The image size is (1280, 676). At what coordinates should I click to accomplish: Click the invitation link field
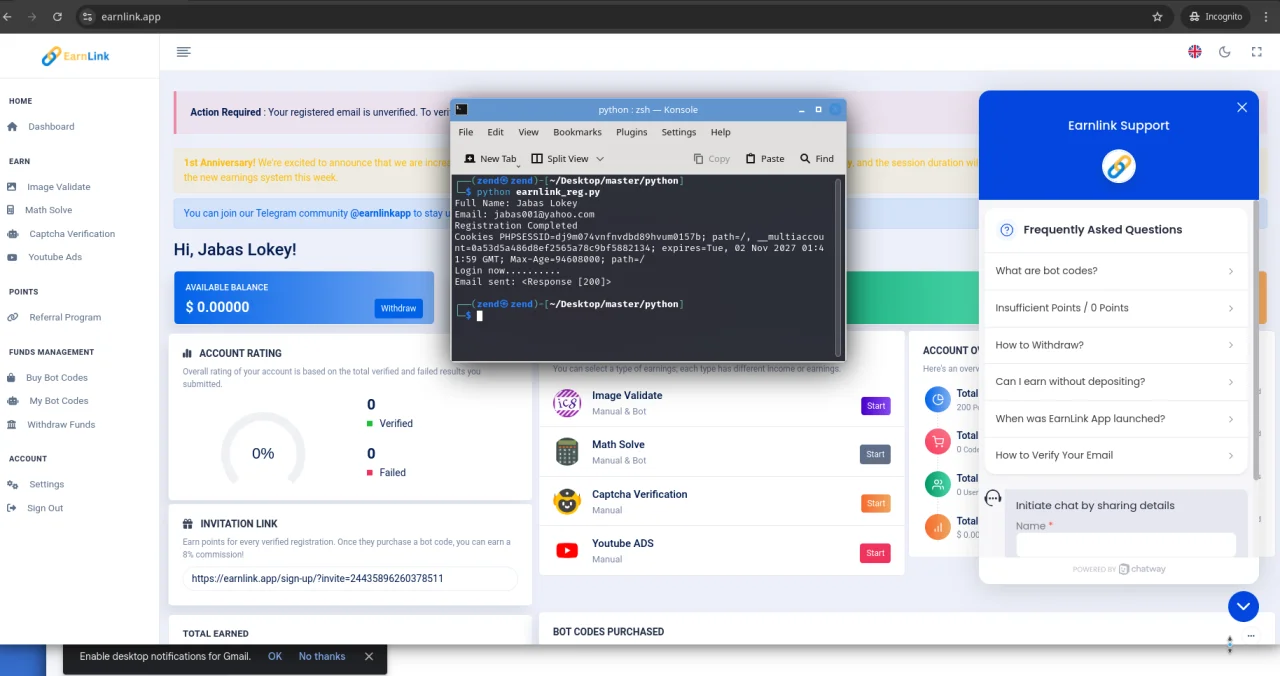(x=350, y=578)
